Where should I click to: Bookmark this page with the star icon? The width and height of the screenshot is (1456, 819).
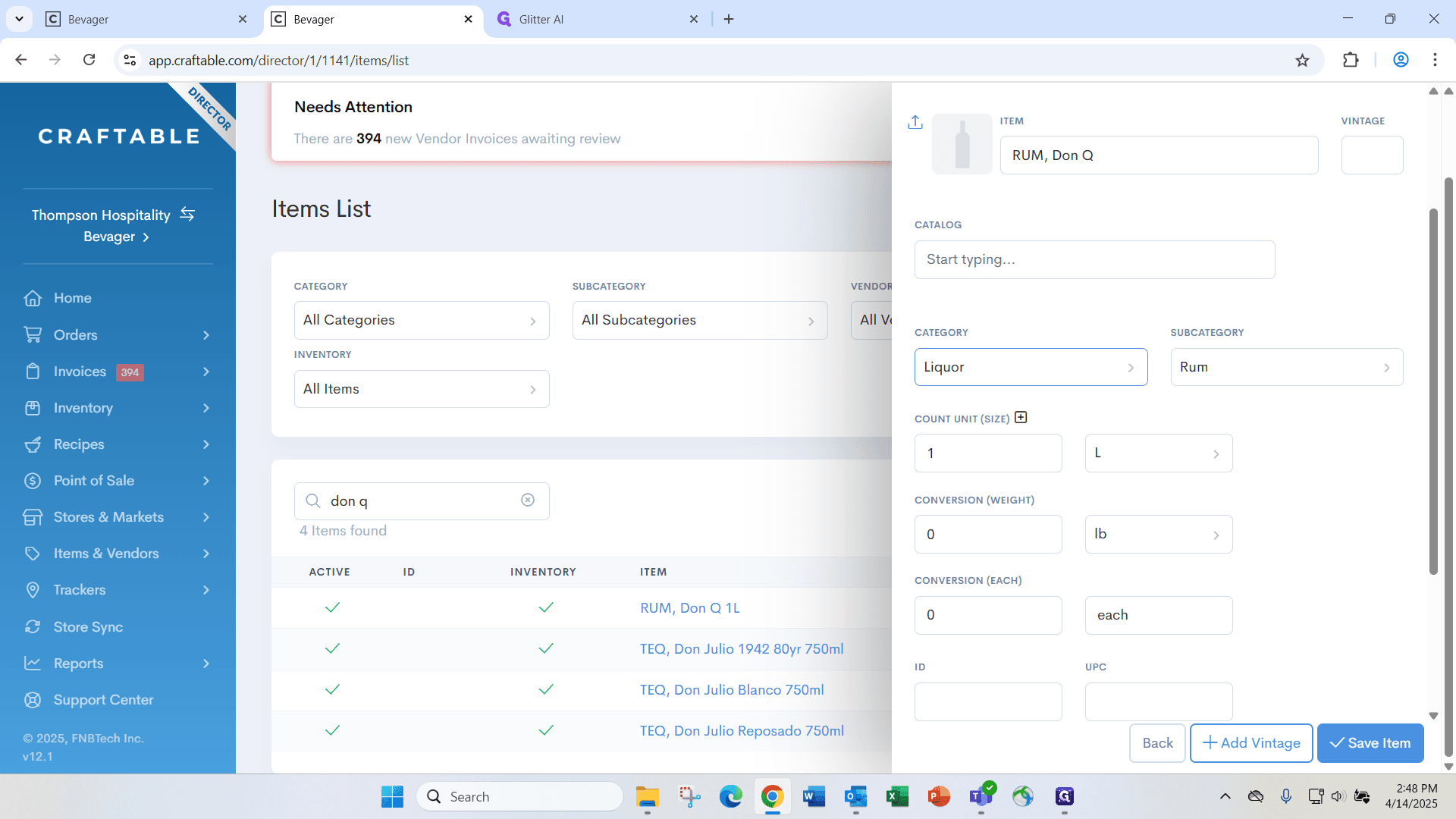tap(1302, 60)
